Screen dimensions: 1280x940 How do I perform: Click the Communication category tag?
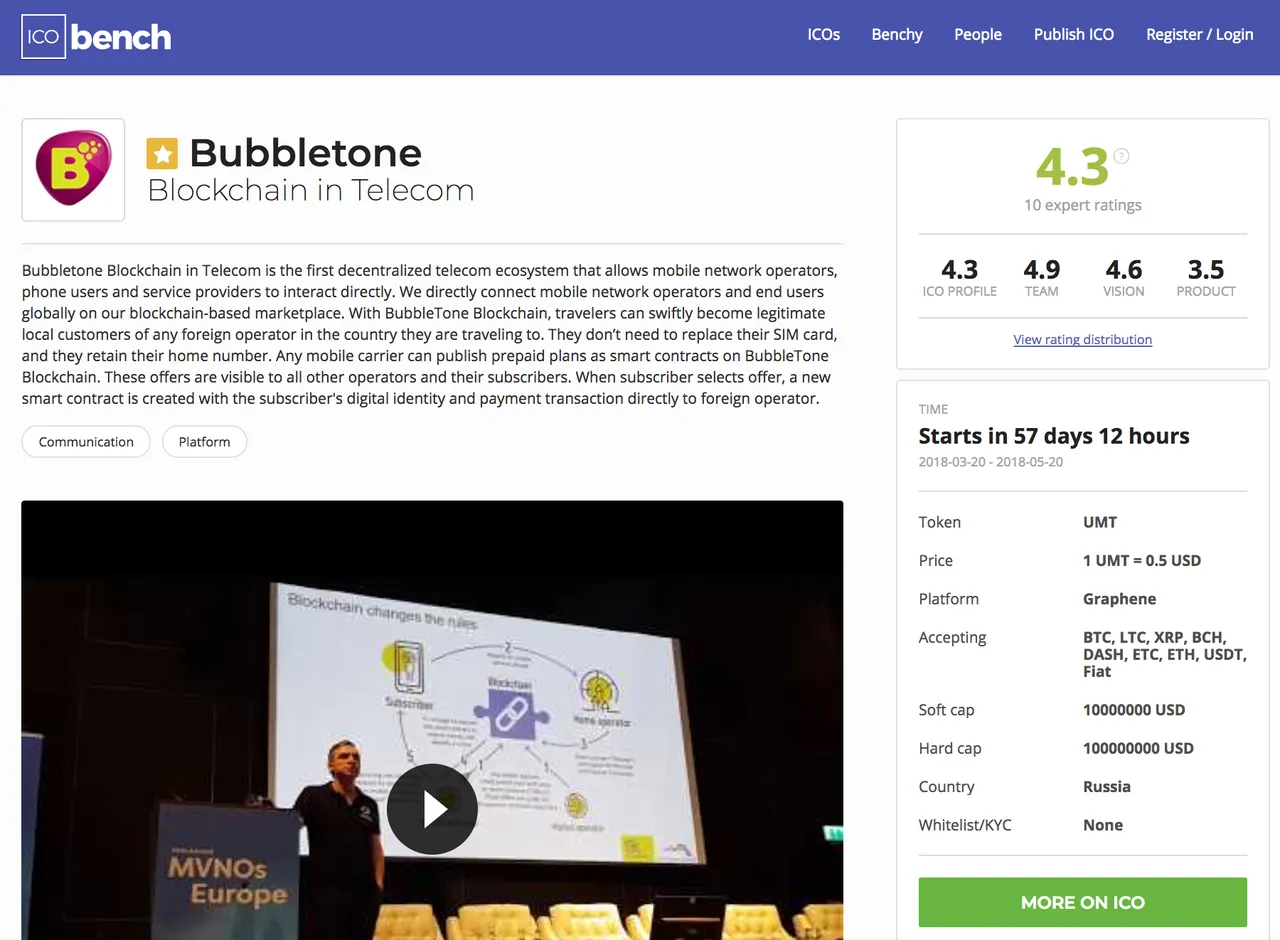click(x=86, y=442)
